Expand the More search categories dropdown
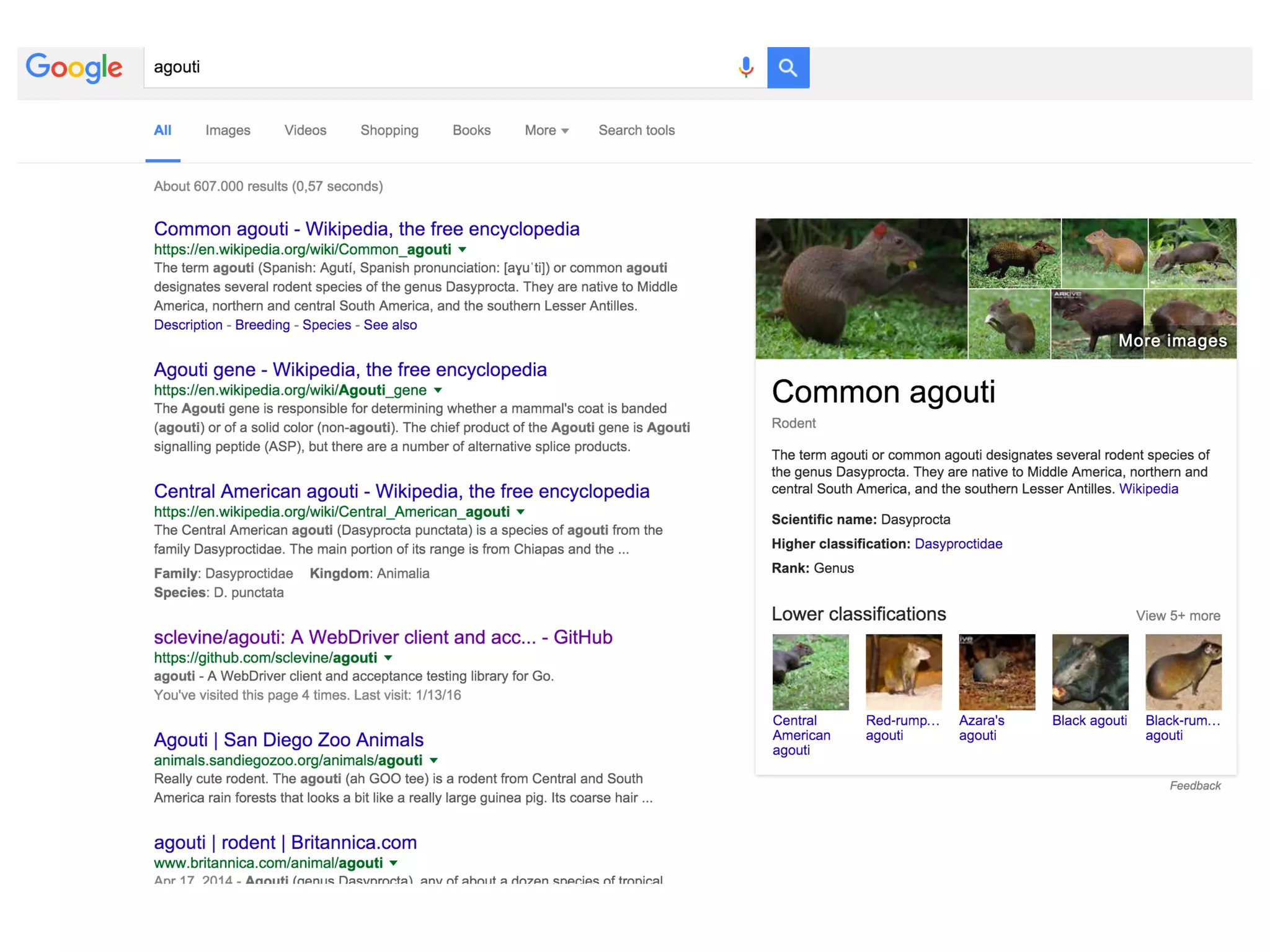Screen dimensions: 1270x952 (546, 130)
